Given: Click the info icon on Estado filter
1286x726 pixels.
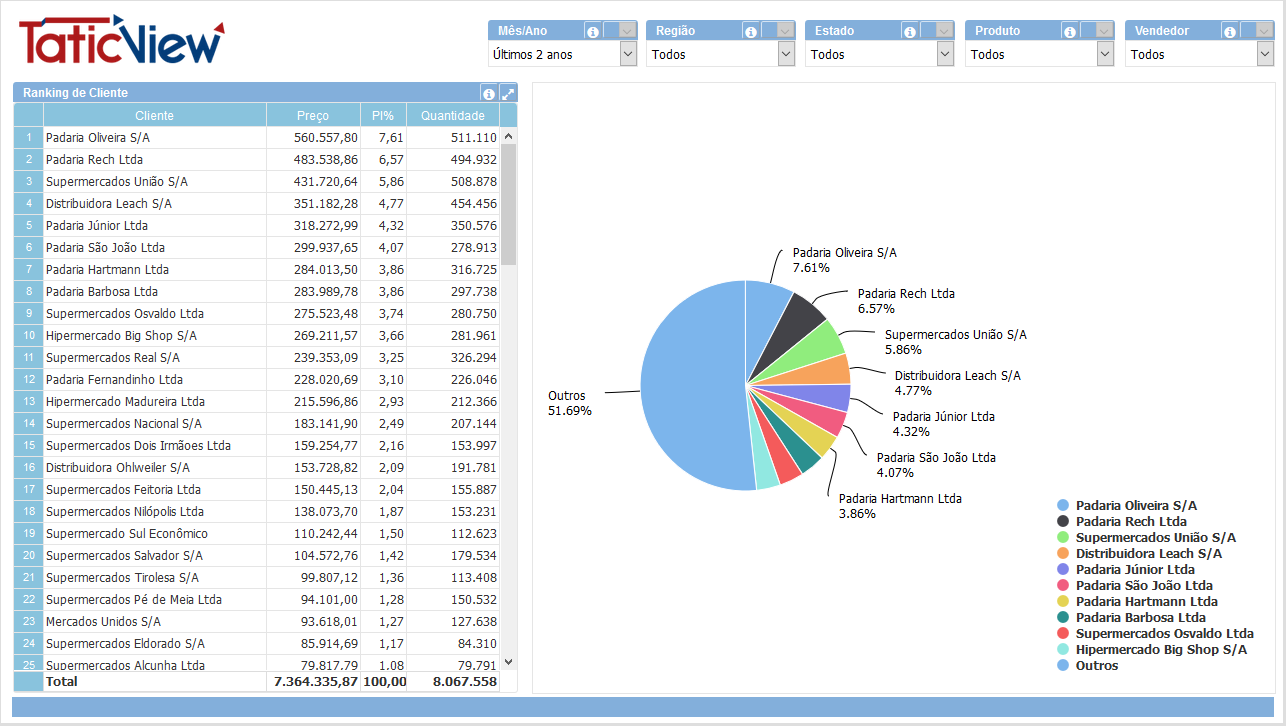Looking at the screenshot, I should point(909,32).
